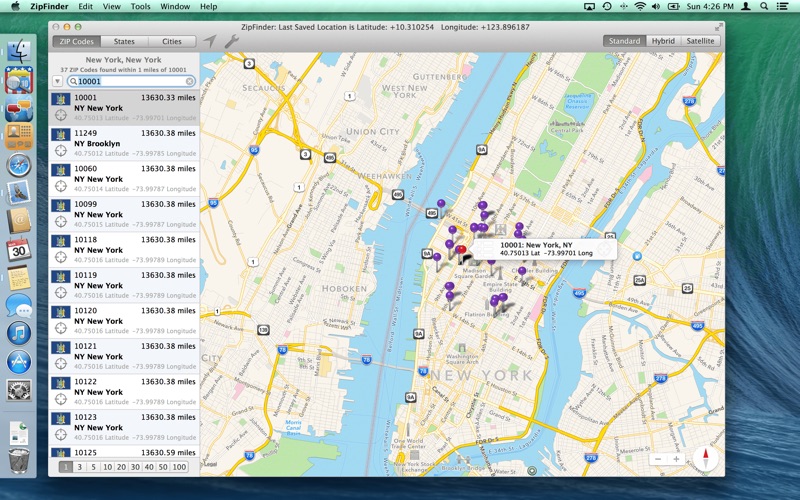800x500 pixels.
Task: Click the crosshair icon for ZIP 10119
Action: 60,292
